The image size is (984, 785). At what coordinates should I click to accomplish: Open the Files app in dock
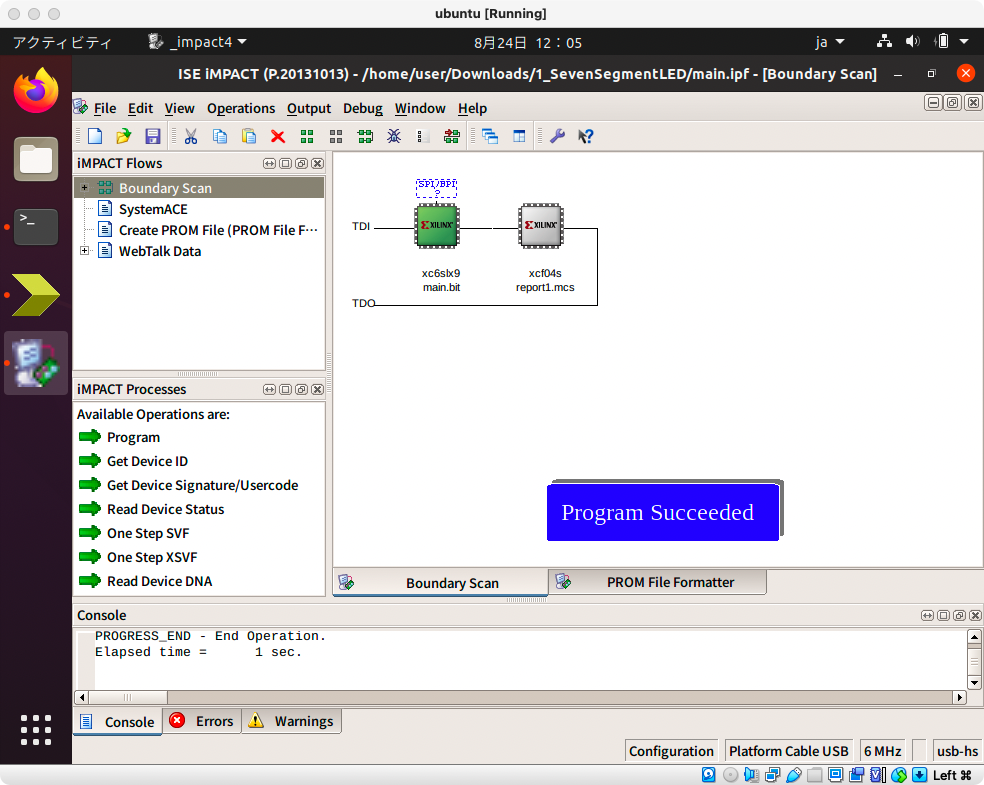36,159
